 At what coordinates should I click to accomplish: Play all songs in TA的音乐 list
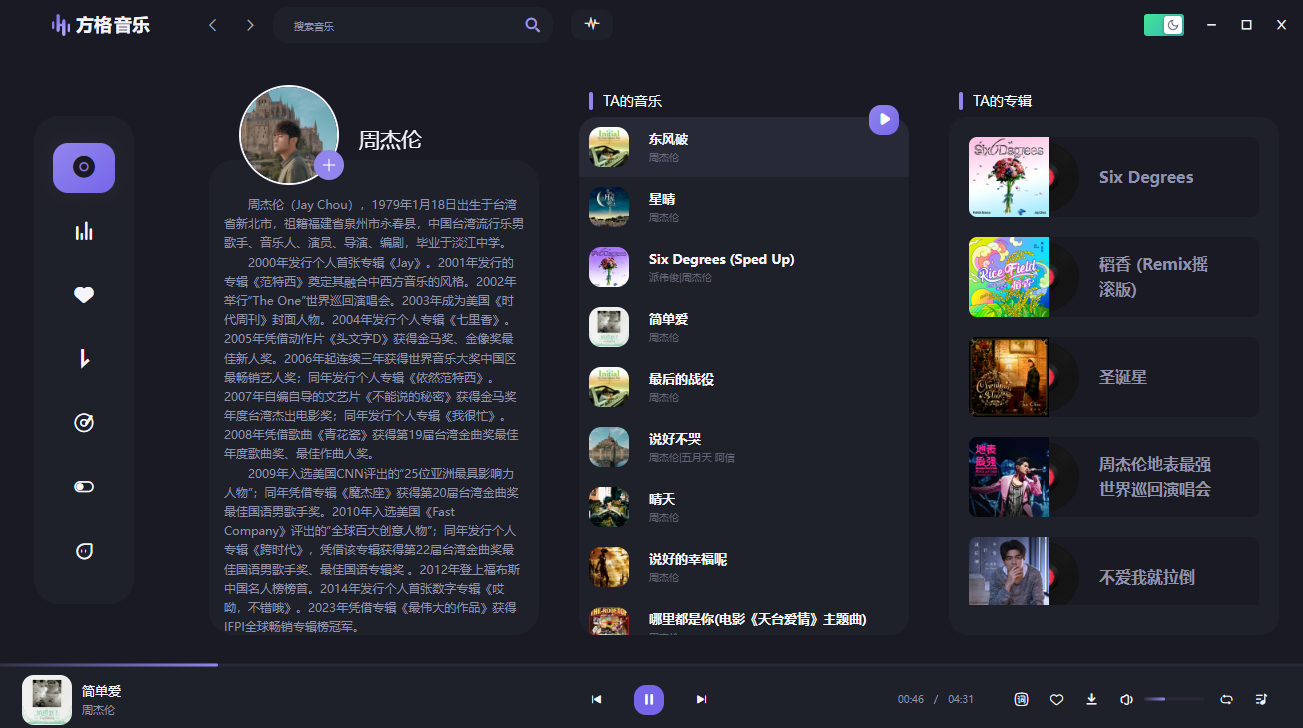pyautogui.click(x=883, y=119)
